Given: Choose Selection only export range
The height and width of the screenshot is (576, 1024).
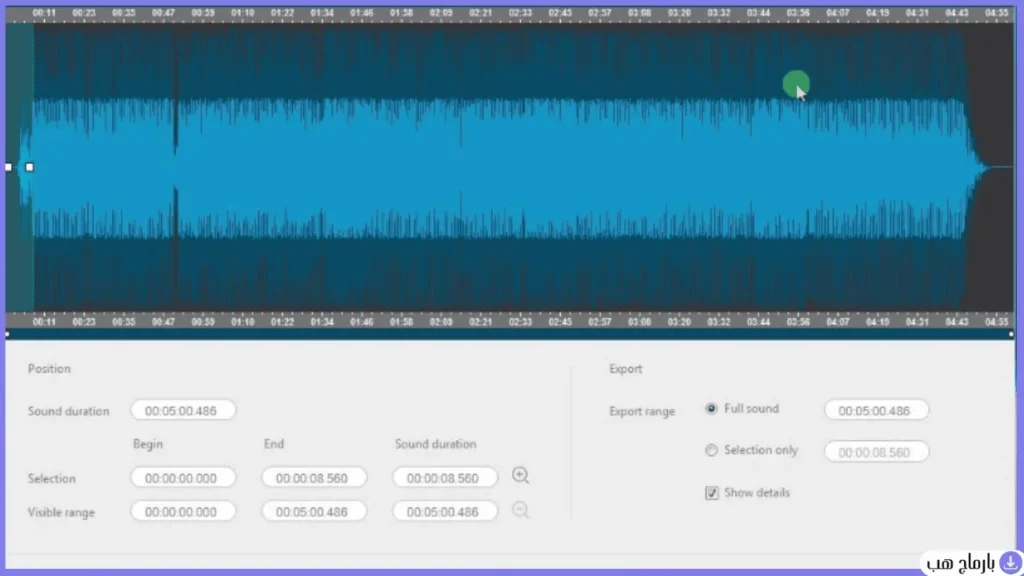Looking at the screenshot, I should tap(711, 450).
